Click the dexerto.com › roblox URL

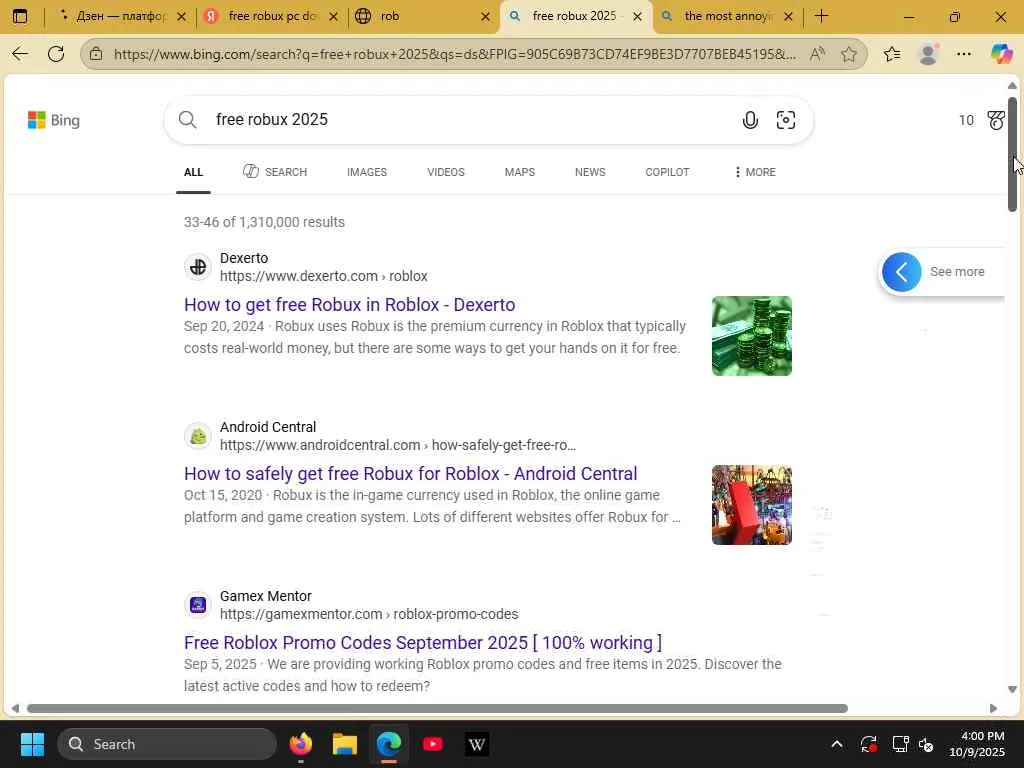point(324,276)
